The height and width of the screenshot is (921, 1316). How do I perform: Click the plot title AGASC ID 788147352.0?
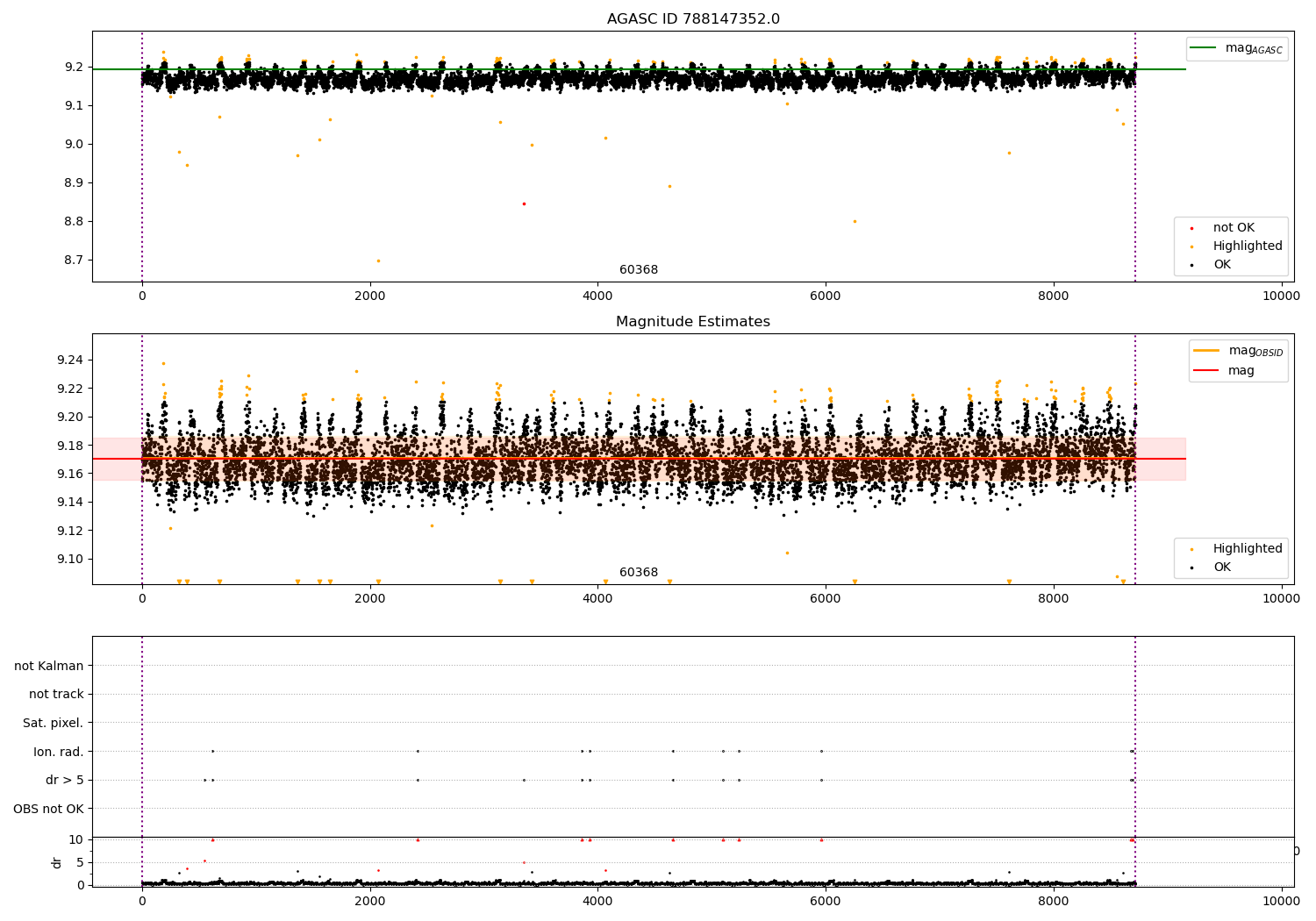click(x=693, y=19)
